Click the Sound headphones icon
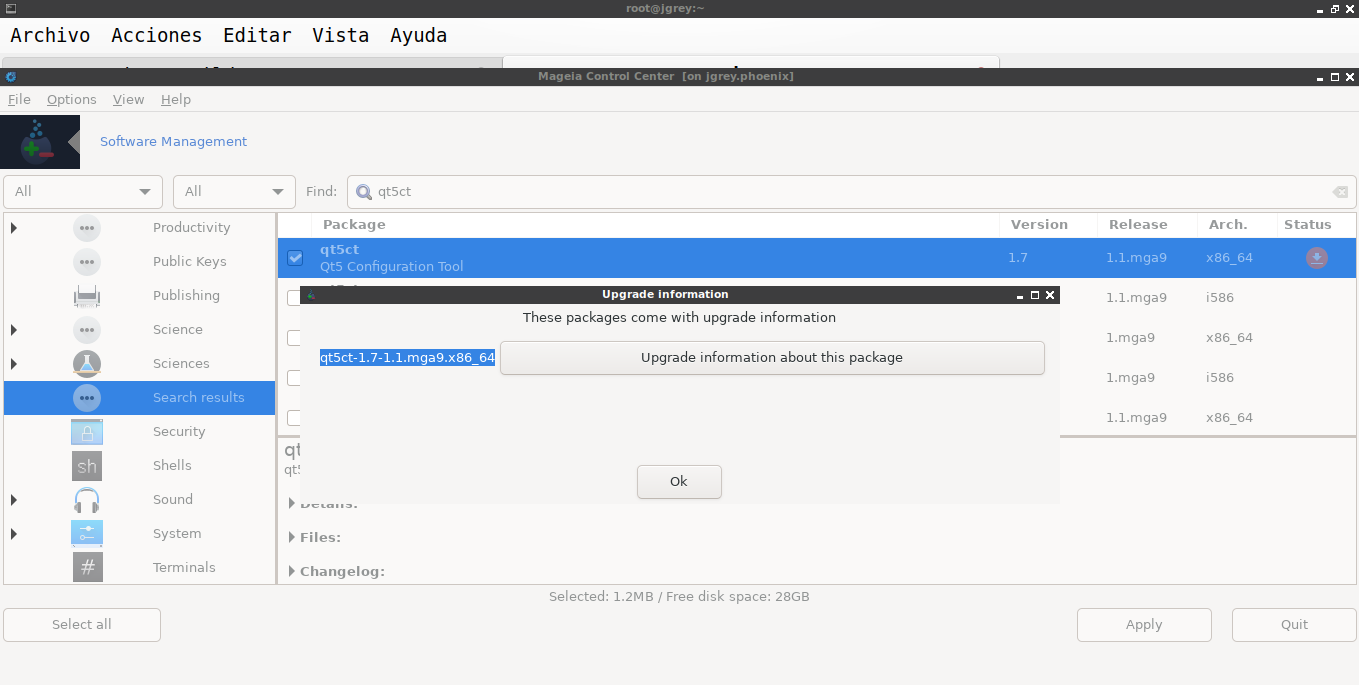The width and height of the screenshot is (1359, 685). coord(87,500)
